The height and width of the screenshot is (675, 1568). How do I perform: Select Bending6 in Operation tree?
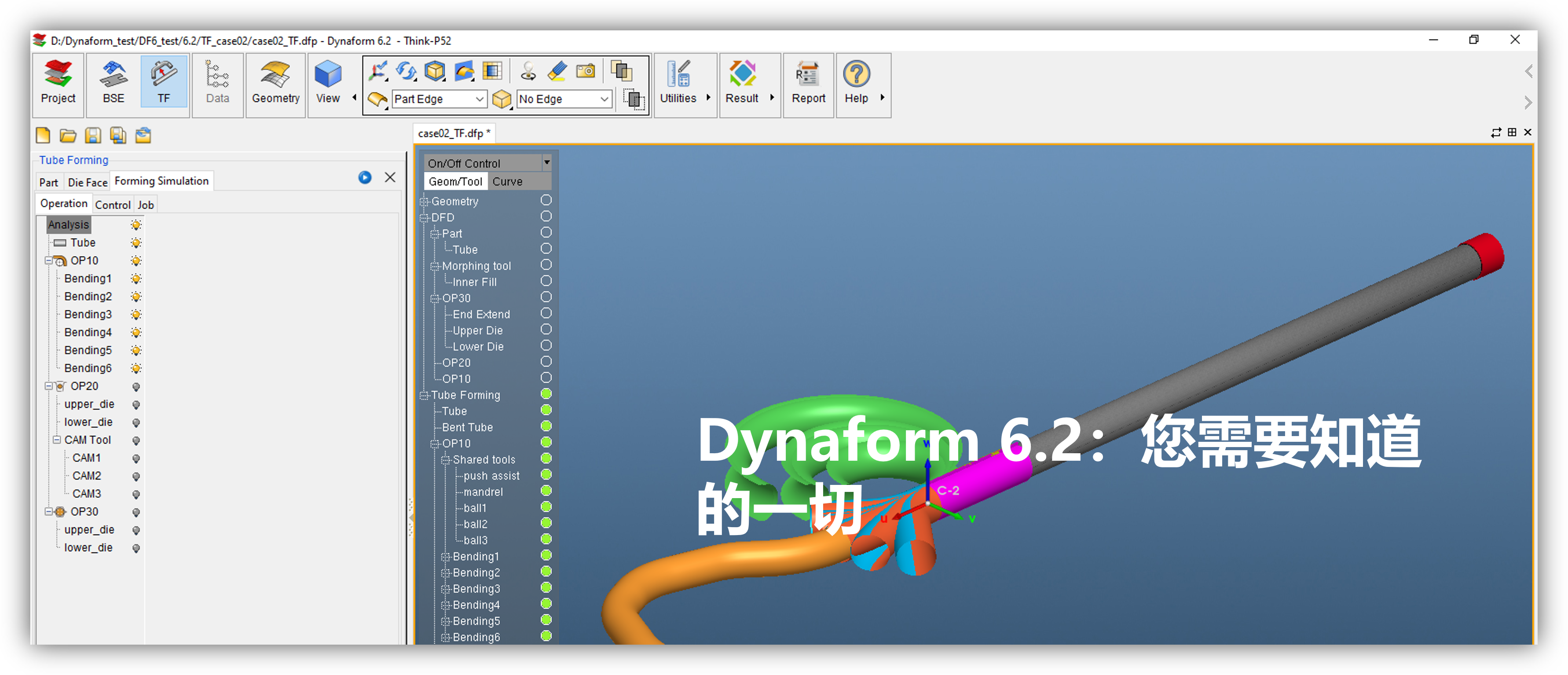[88, 368]
